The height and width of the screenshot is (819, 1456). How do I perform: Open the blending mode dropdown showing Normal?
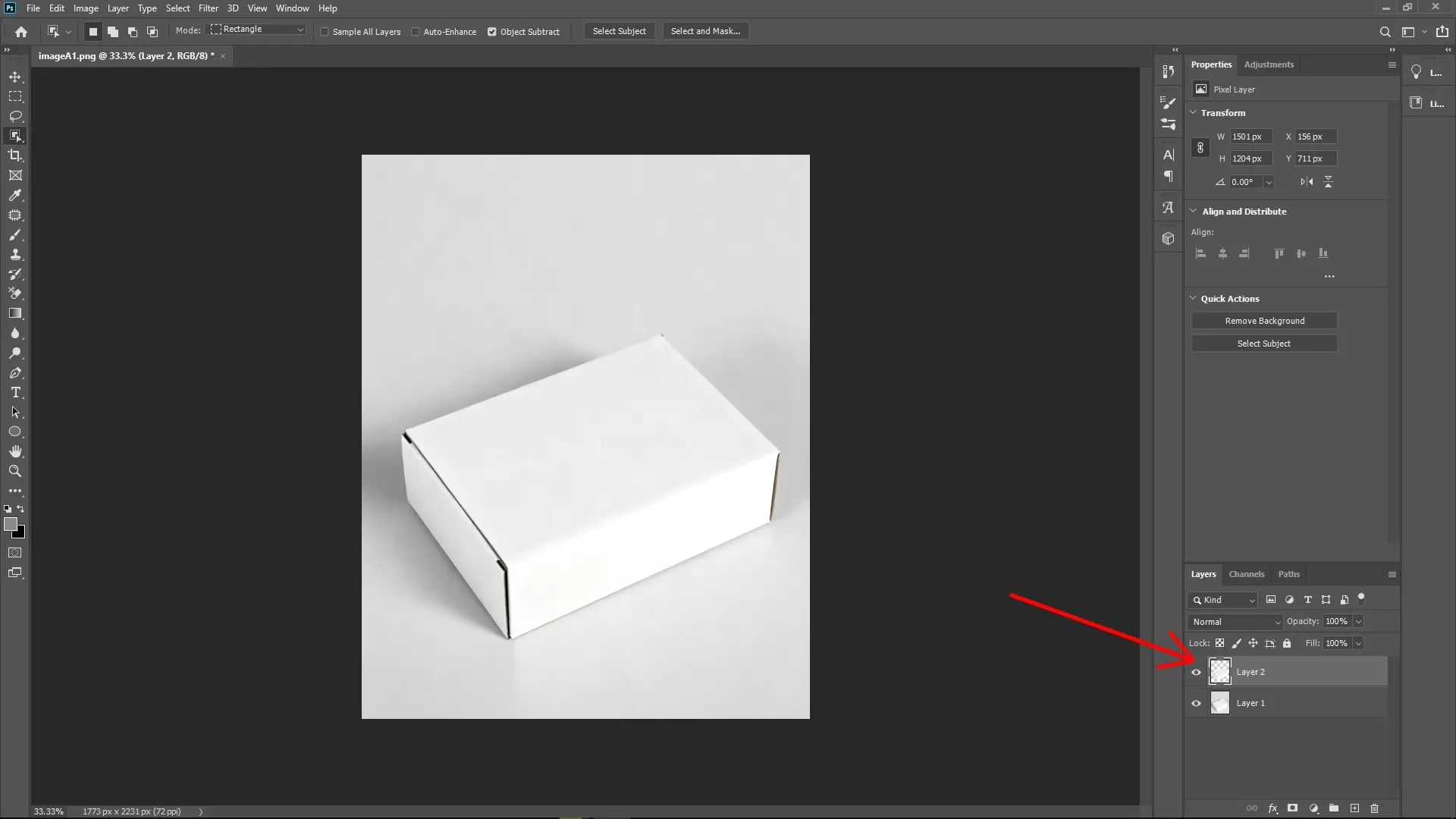(1234, 621)
